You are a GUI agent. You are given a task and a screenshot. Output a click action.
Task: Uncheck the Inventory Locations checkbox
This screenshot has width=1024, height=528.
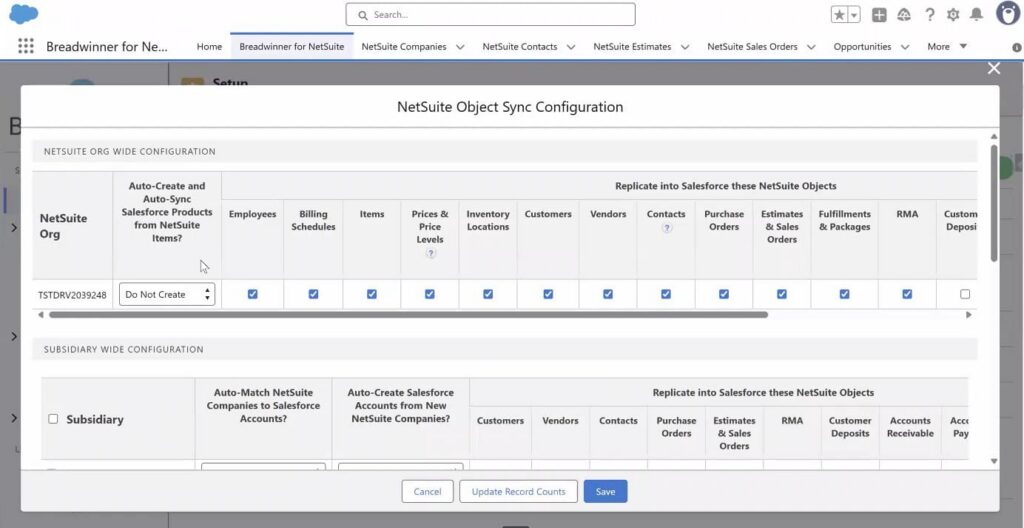pos(488,294)
